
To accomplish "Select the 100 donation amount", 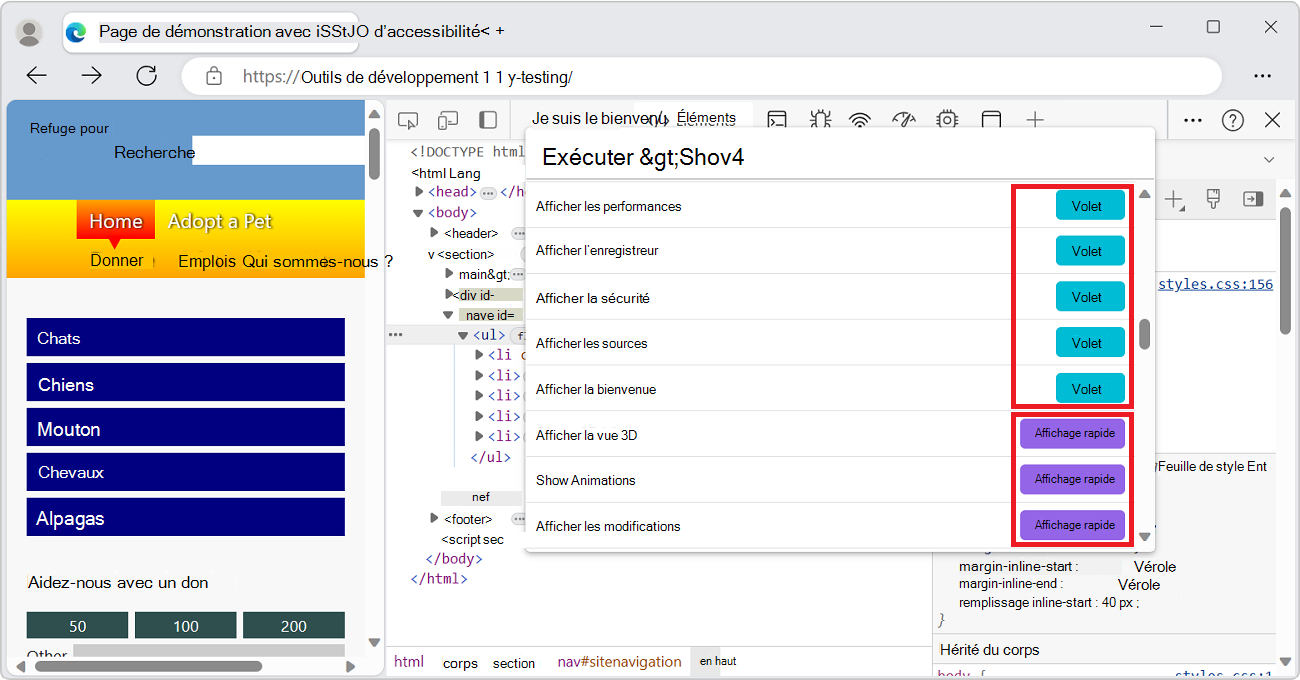I will [185, 625].
